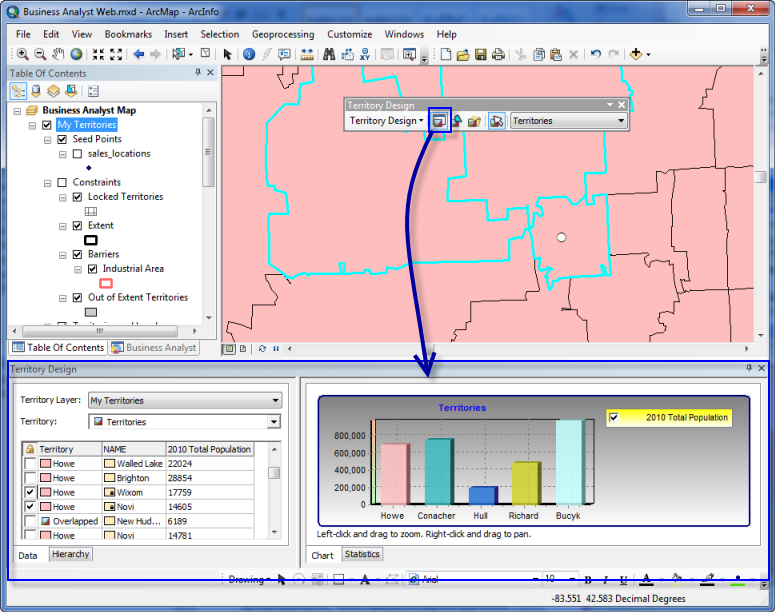Select the Pan hand tool
This screenshot has height=612, width=775.
58,54
